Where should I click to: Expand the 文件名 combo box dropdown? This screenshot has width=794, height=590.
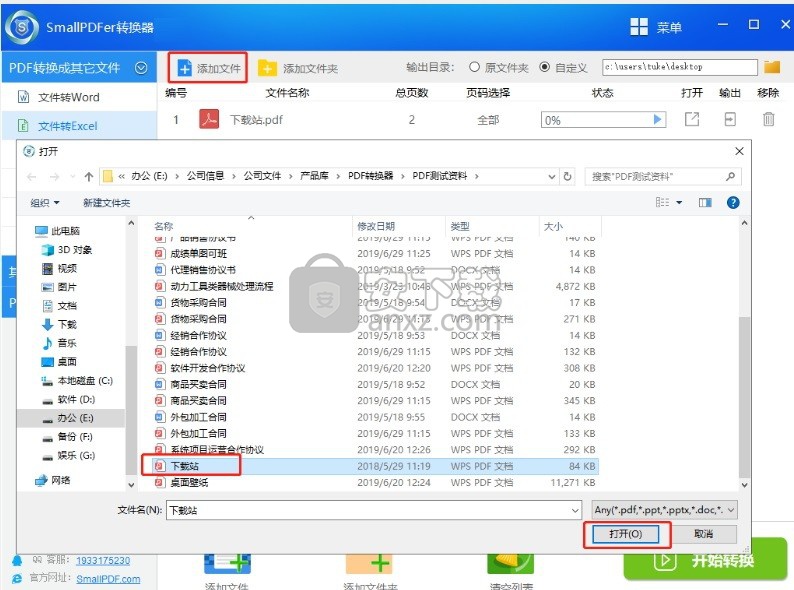click(575, 510)
